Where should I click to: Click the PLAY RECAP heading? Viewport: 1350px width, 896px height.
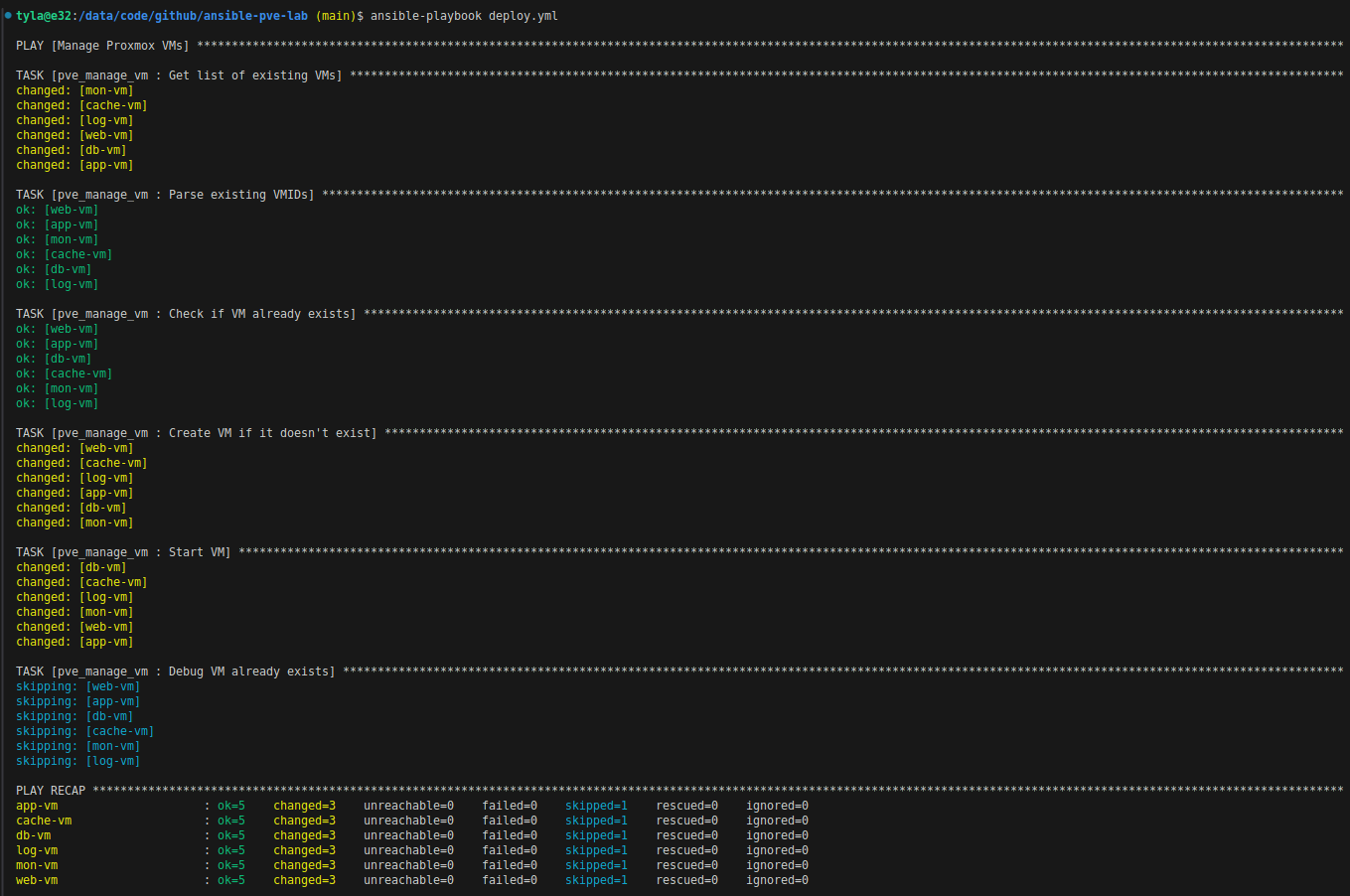(x=51, y=791)
